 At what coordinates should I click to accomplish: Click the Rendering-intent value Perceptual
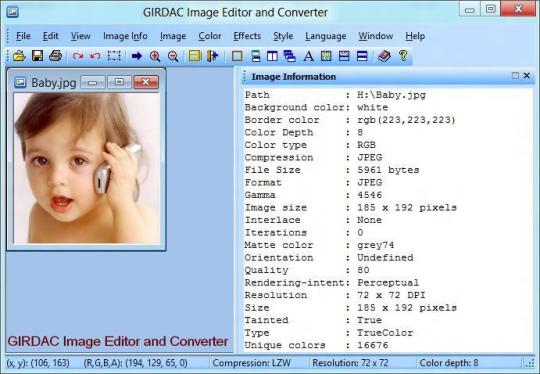[388, 283]
